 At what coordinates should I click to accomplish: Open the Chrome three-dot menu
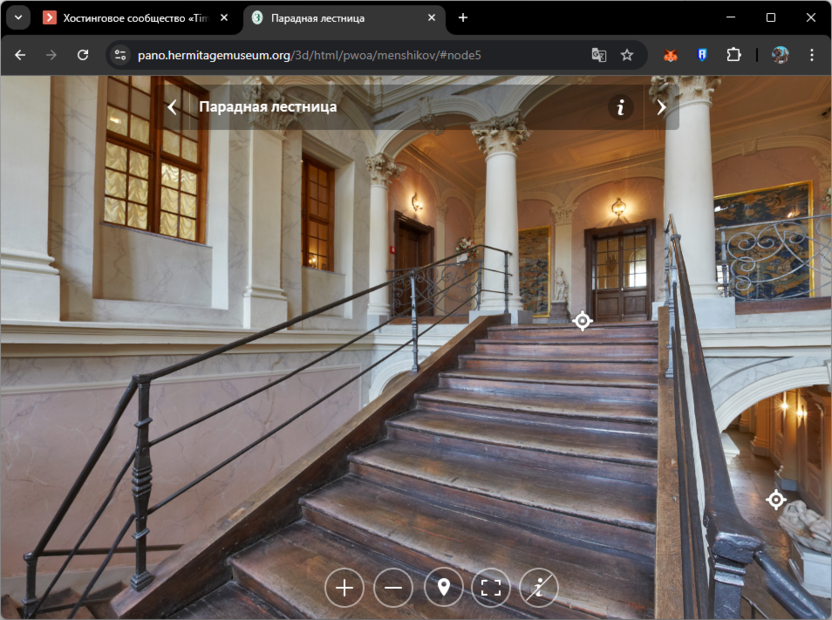pyautogui.click(x=811, y=55)
